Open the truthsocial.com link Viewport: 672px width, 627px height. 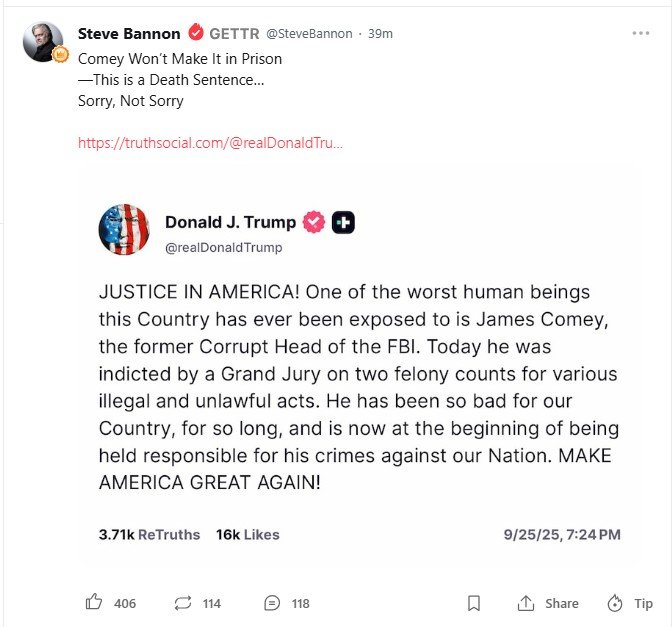pos(210,143)
